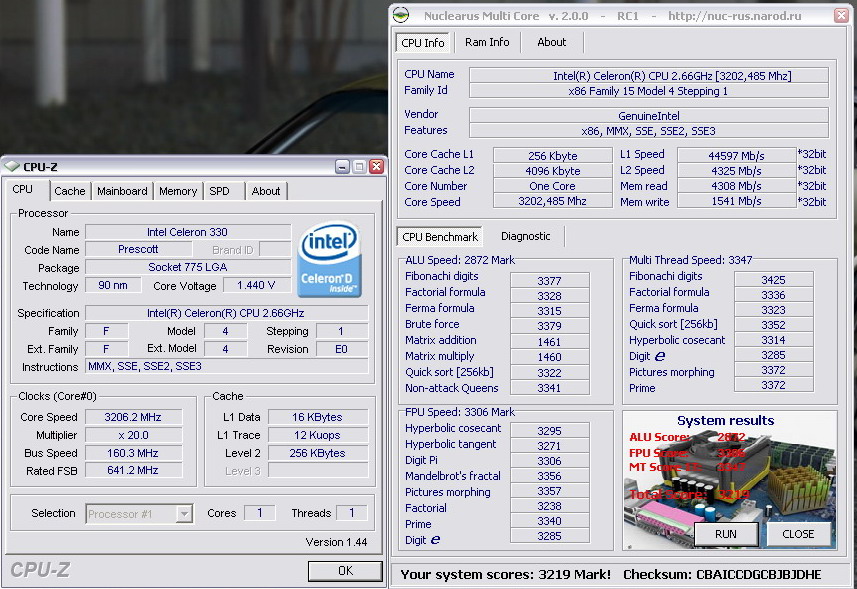Click the Your system scores 3219 Mark text
Image resolution: width=857 pixels, height=589 pixels.
click(x=506, y=575)
